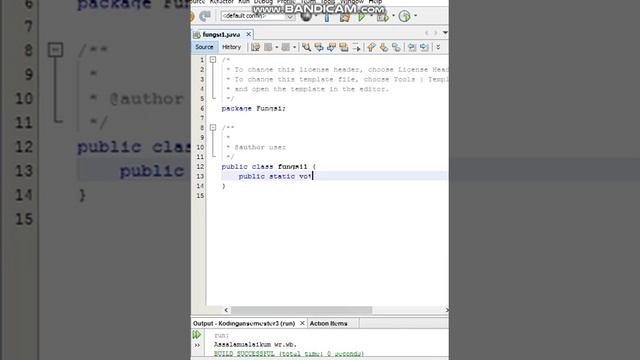Click the '@author user' comment text
The height and width of the screenshot is (360, 640).
(x=260, y=147)
